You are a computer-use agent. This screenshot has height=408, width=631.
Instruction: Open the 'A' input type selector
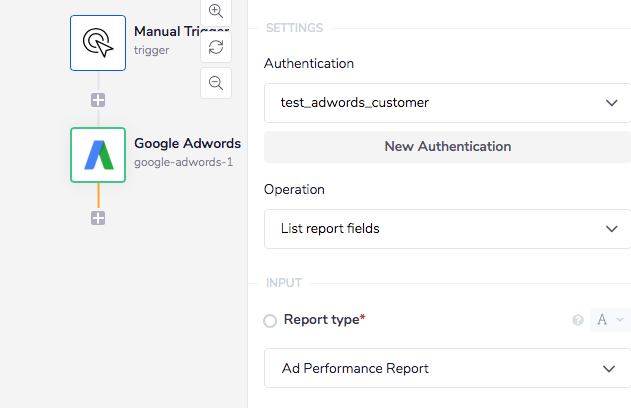tap(609, 320)
